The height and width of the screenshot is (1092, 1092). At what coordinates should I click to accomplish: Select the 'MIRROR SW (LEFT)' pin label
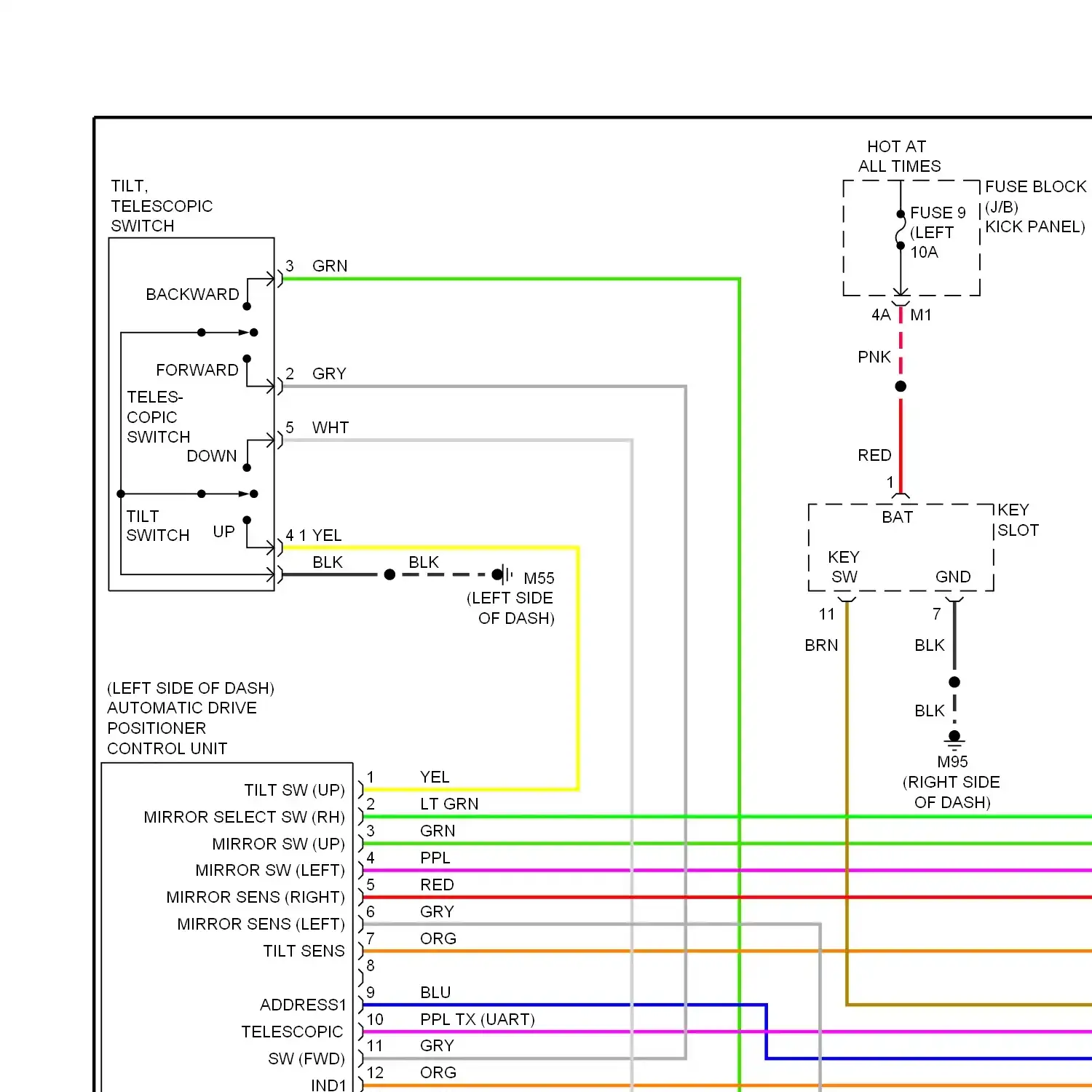(x=270, y=870)
